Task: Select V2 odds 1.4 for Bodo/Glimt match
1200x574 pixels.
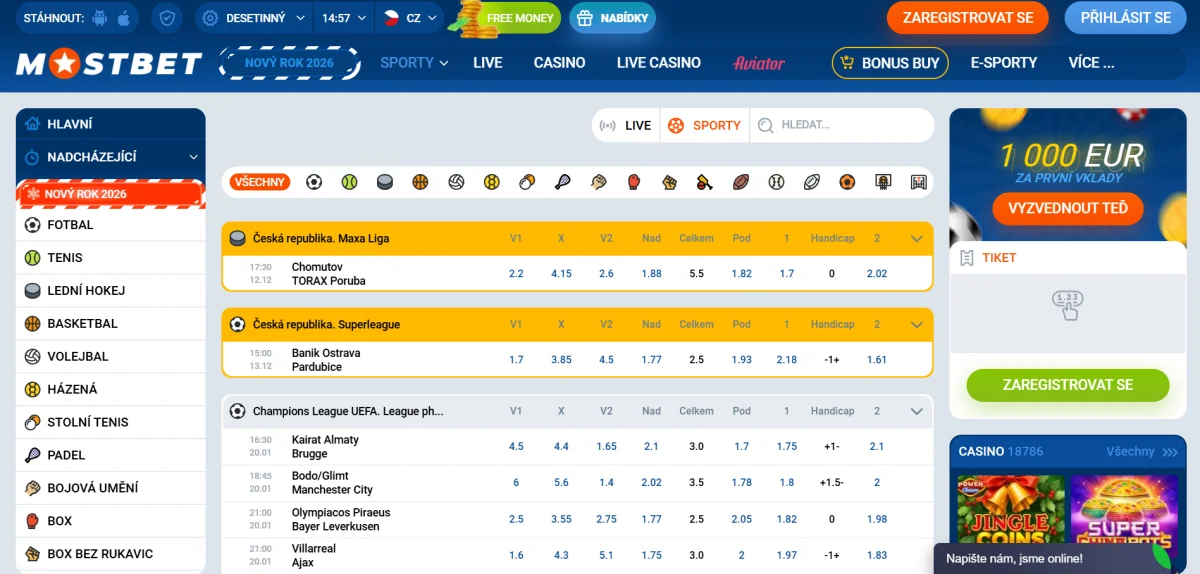Action: pyautogui.click(x=607, y=483)
